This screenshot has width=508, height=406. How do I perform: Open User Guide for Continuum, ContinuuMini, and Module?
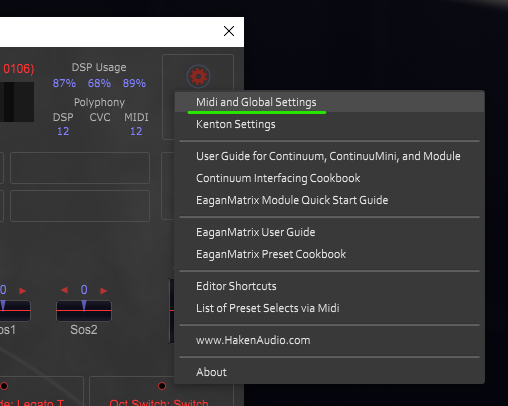click(x=329, y=156)
